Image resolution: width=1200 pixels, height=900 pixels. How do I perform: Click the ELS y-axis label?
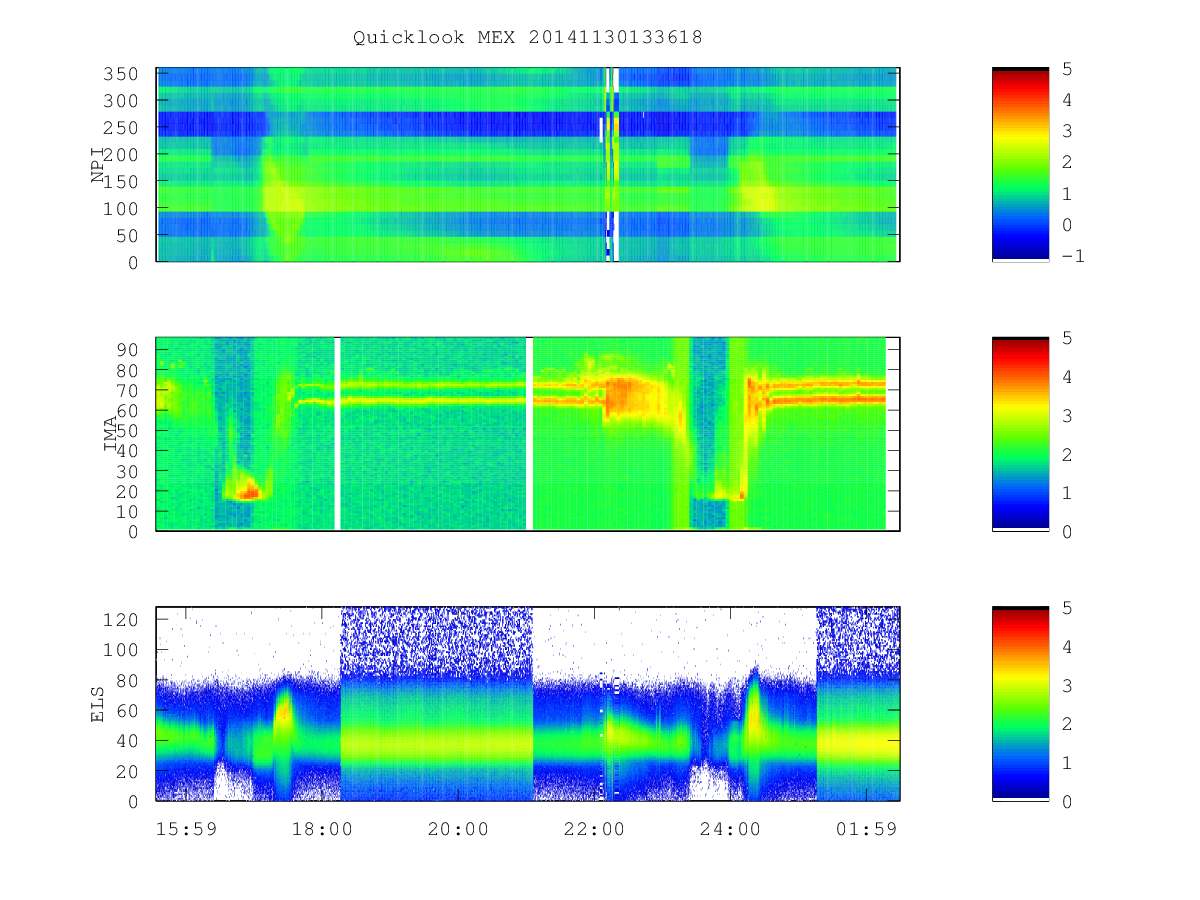click(98, 704)
